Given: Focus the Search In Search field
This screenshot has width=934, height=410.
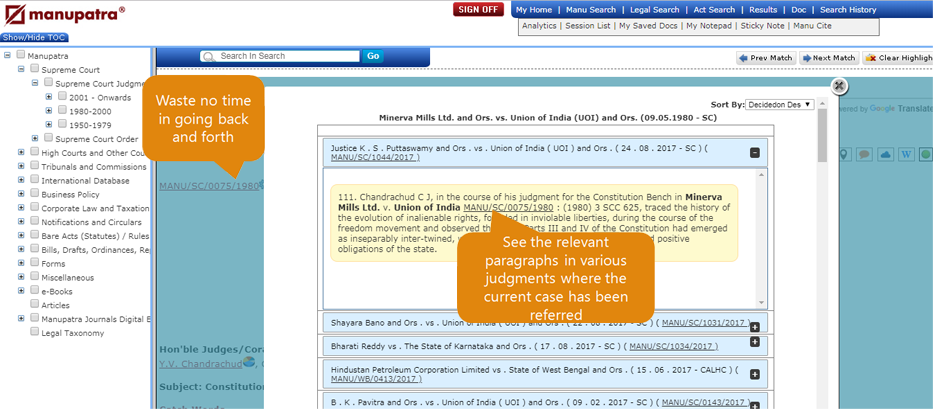Looking at the screenshot, I should [281, 56].
